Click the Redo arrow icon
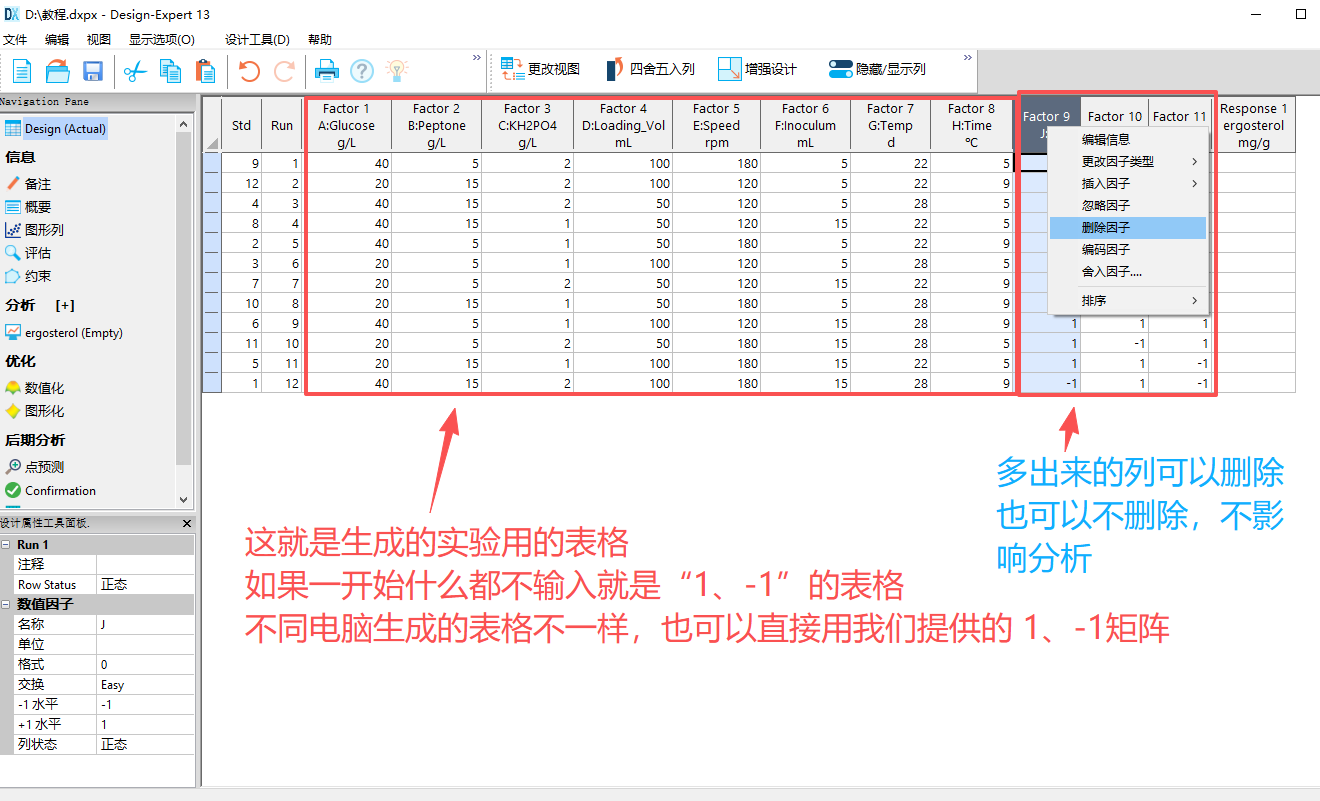 (284, 70)
